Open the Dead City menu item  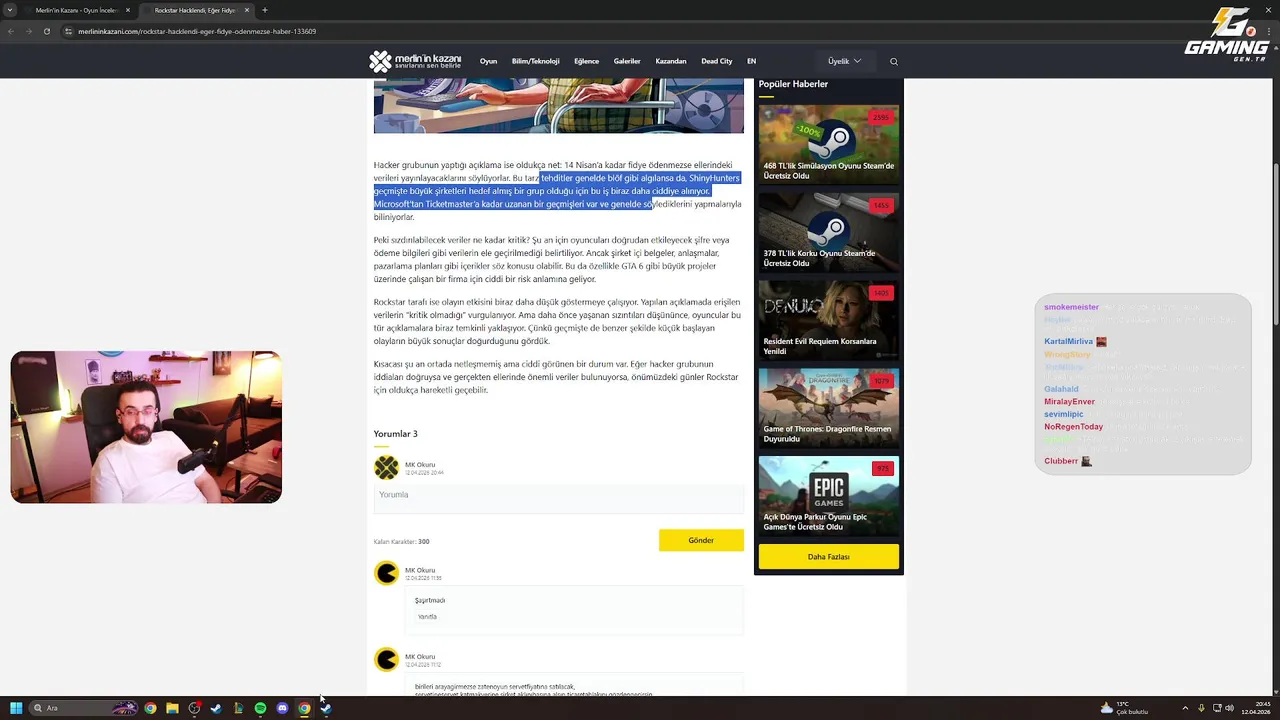tap(717, 61)
